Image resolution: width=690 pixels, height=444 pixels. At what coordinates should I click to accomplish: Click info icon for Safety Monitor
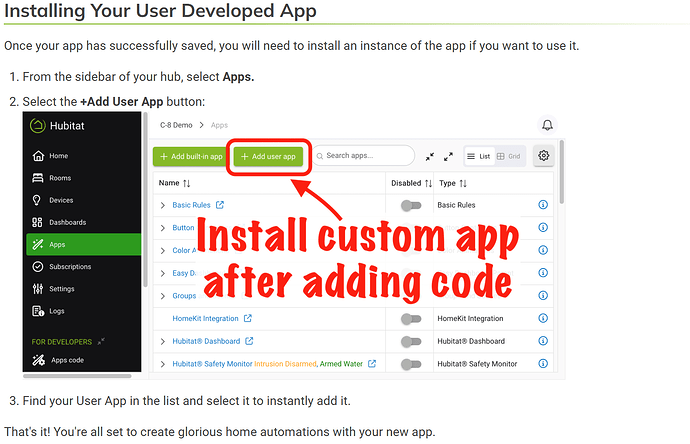click(x=543, y=363)
